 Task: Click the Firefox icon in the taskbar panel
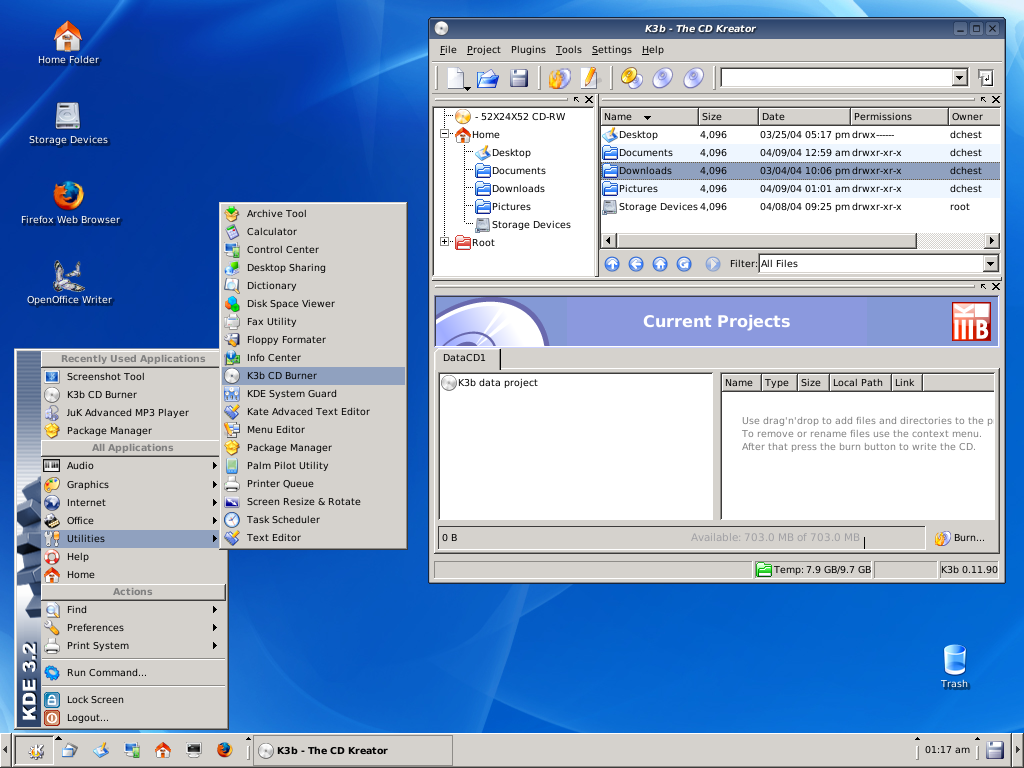[225, 750]
